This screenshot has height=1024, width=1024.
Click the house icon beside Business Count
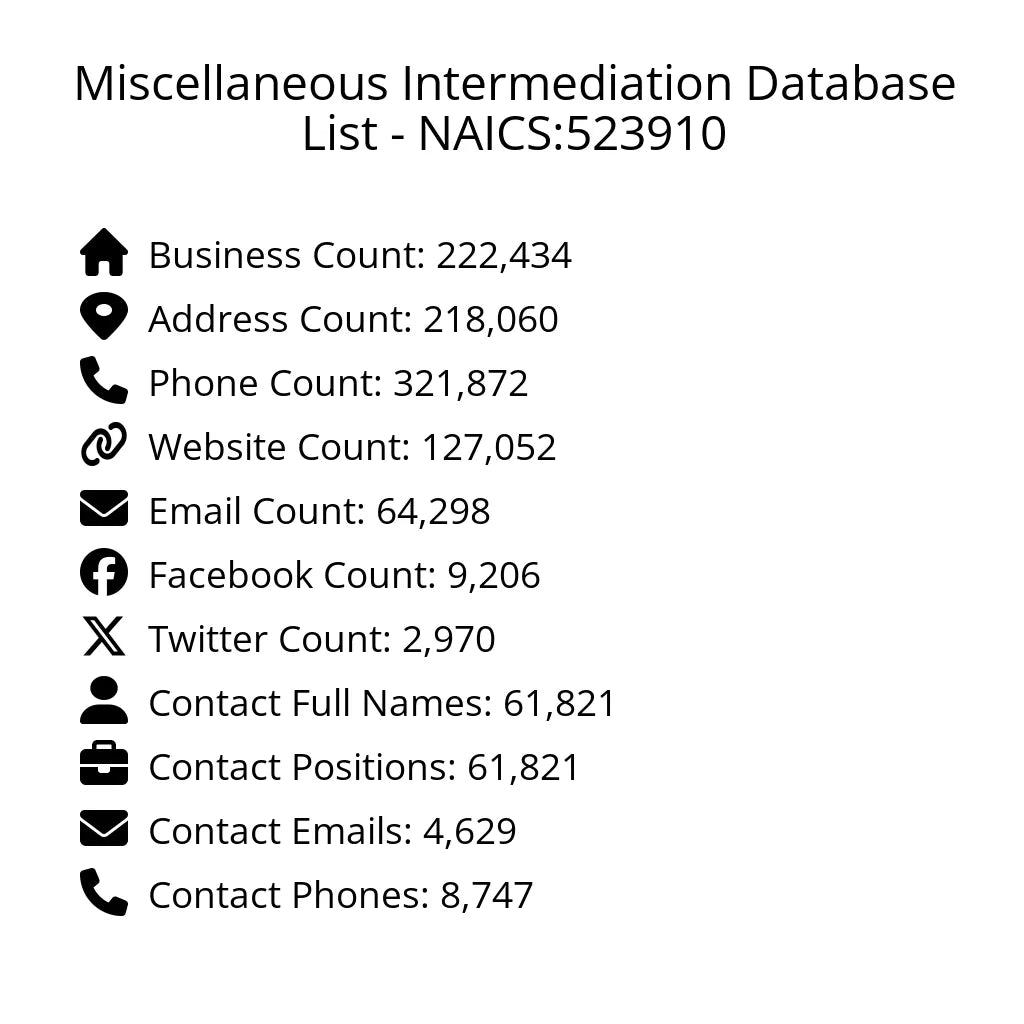(x=104, y=254)
